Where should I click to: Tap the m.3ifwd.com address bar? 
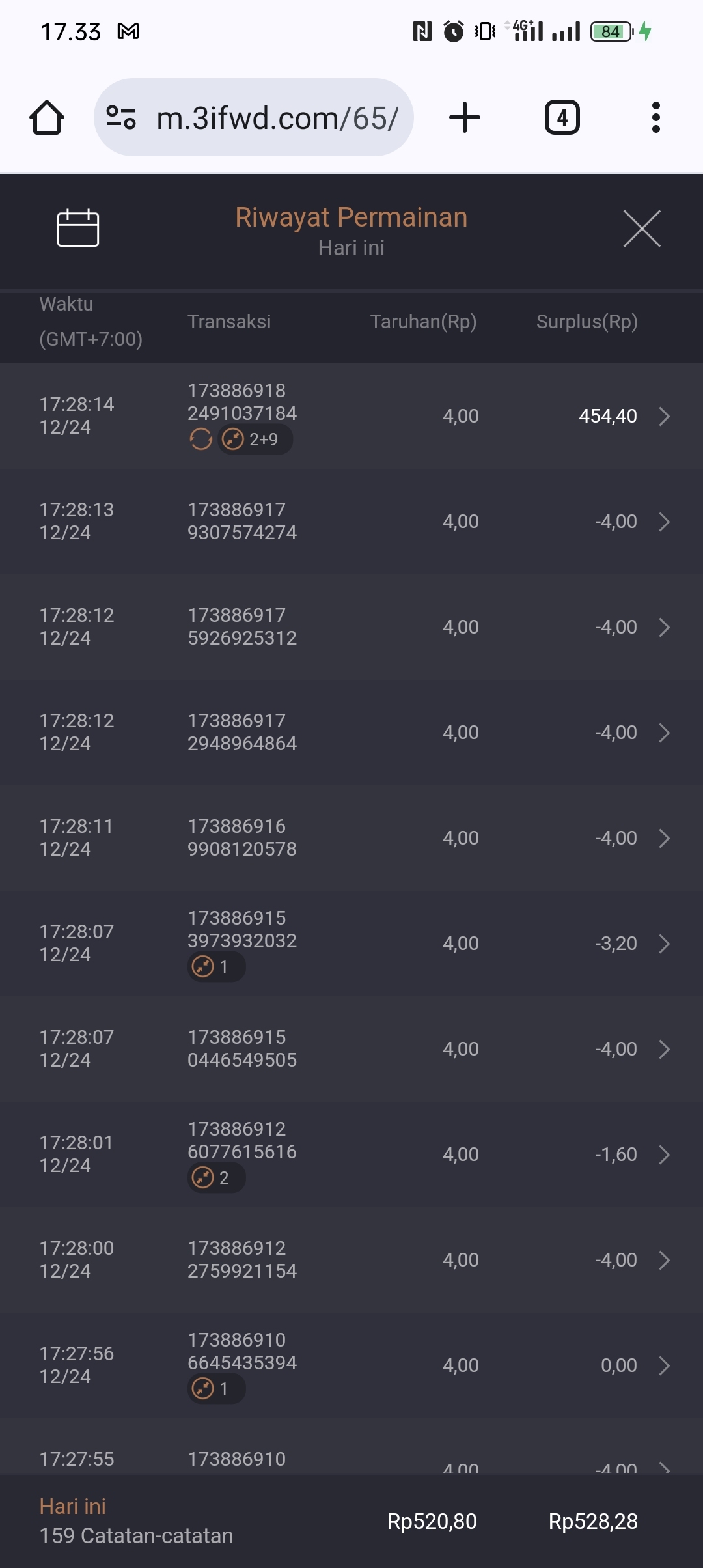277,118
